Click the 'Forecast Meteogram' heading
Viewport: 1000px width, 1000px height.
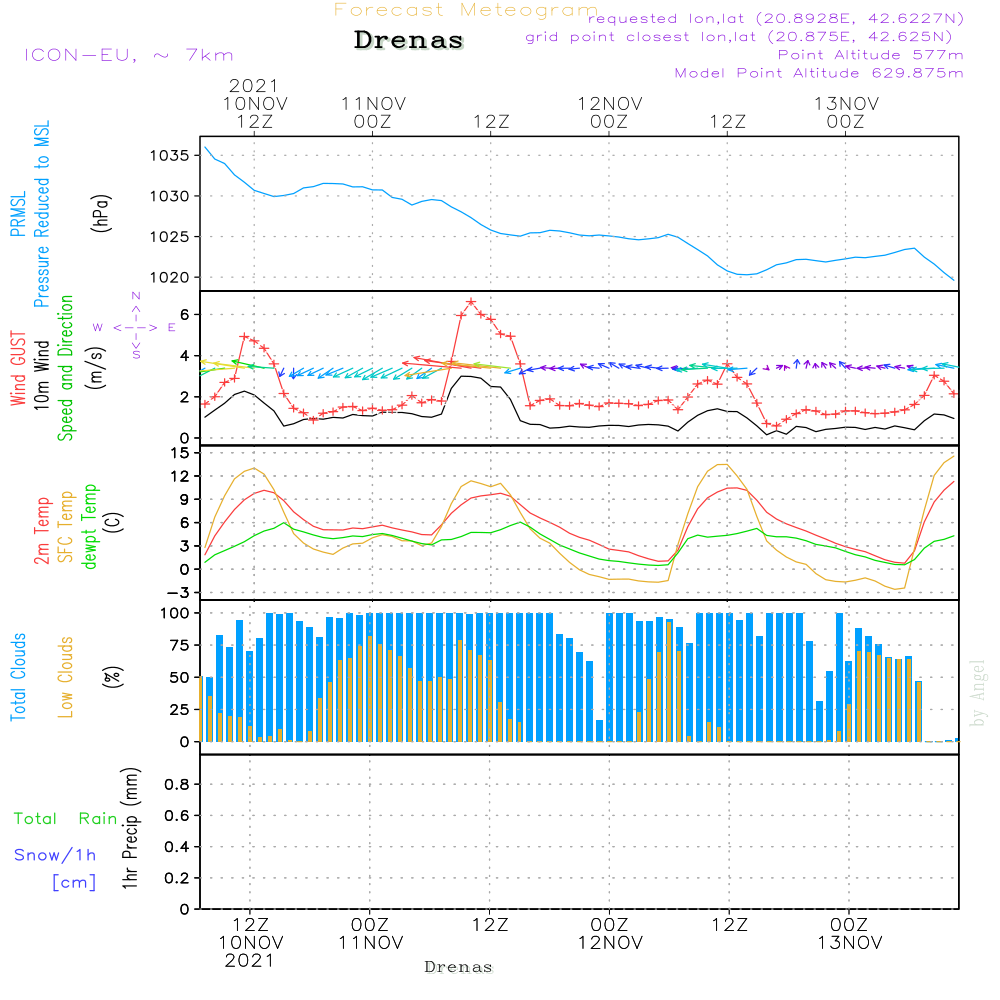466,10
